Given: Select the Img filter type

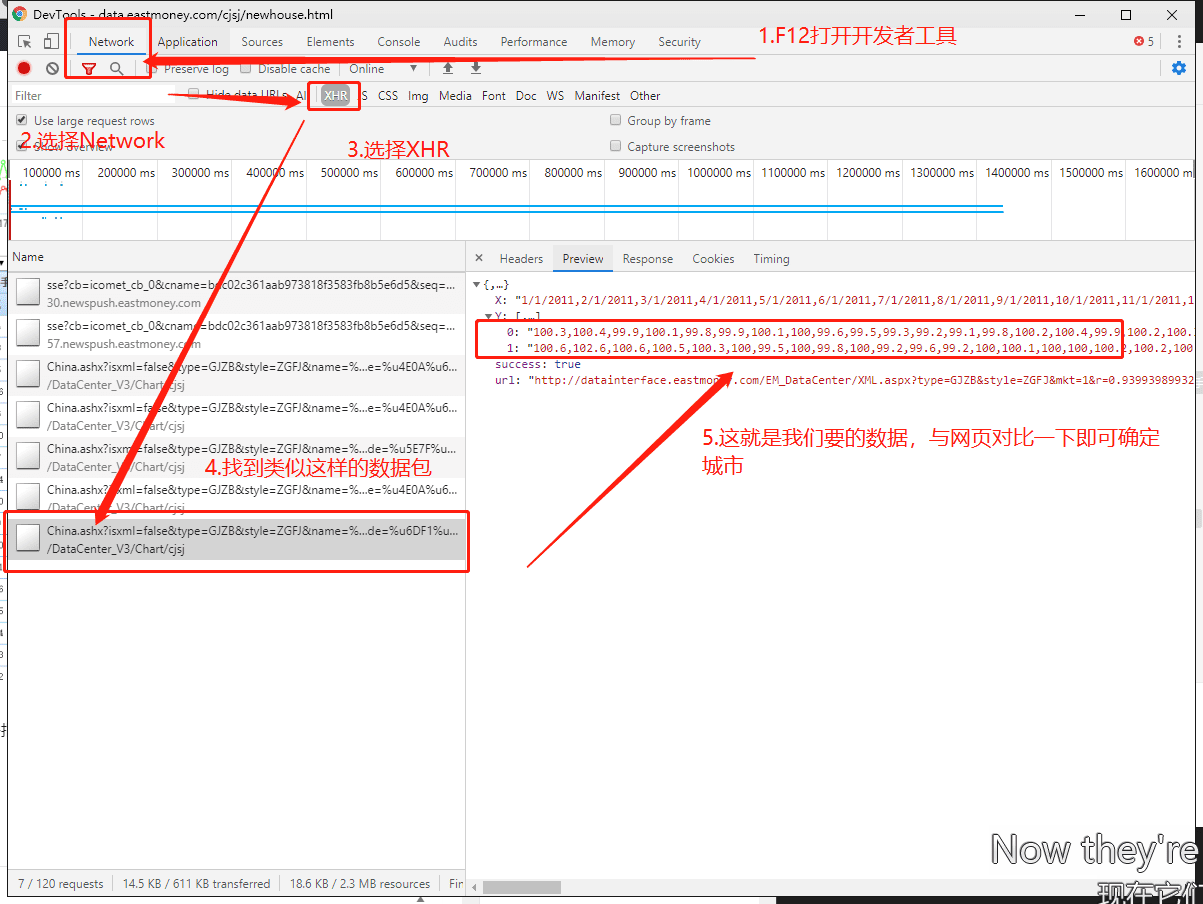Looking at the screenshot, I should click(x=418, y=96).
